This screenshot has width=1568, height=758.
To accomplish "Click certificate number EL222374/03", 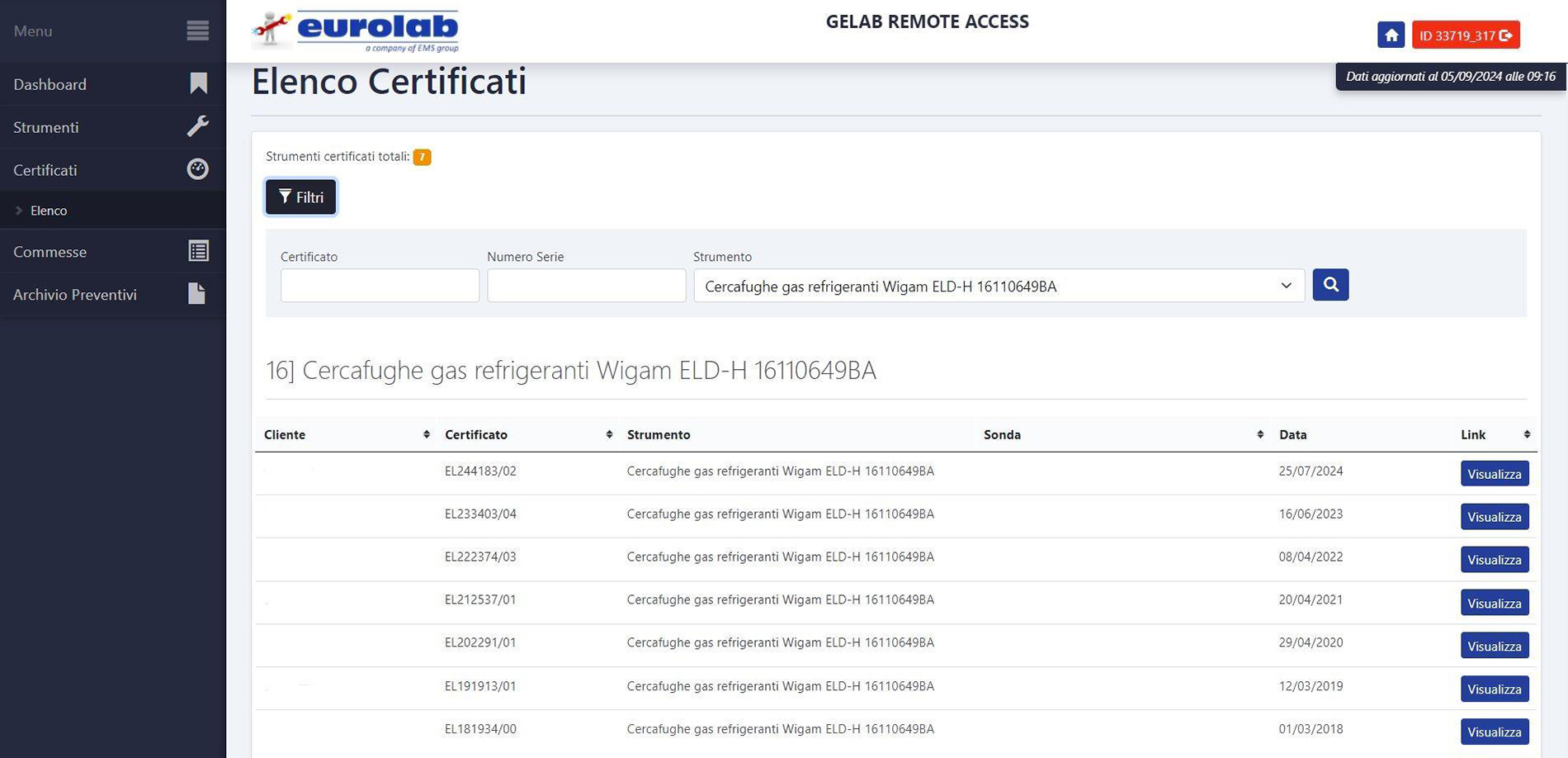I will click(x=480, y=557).
